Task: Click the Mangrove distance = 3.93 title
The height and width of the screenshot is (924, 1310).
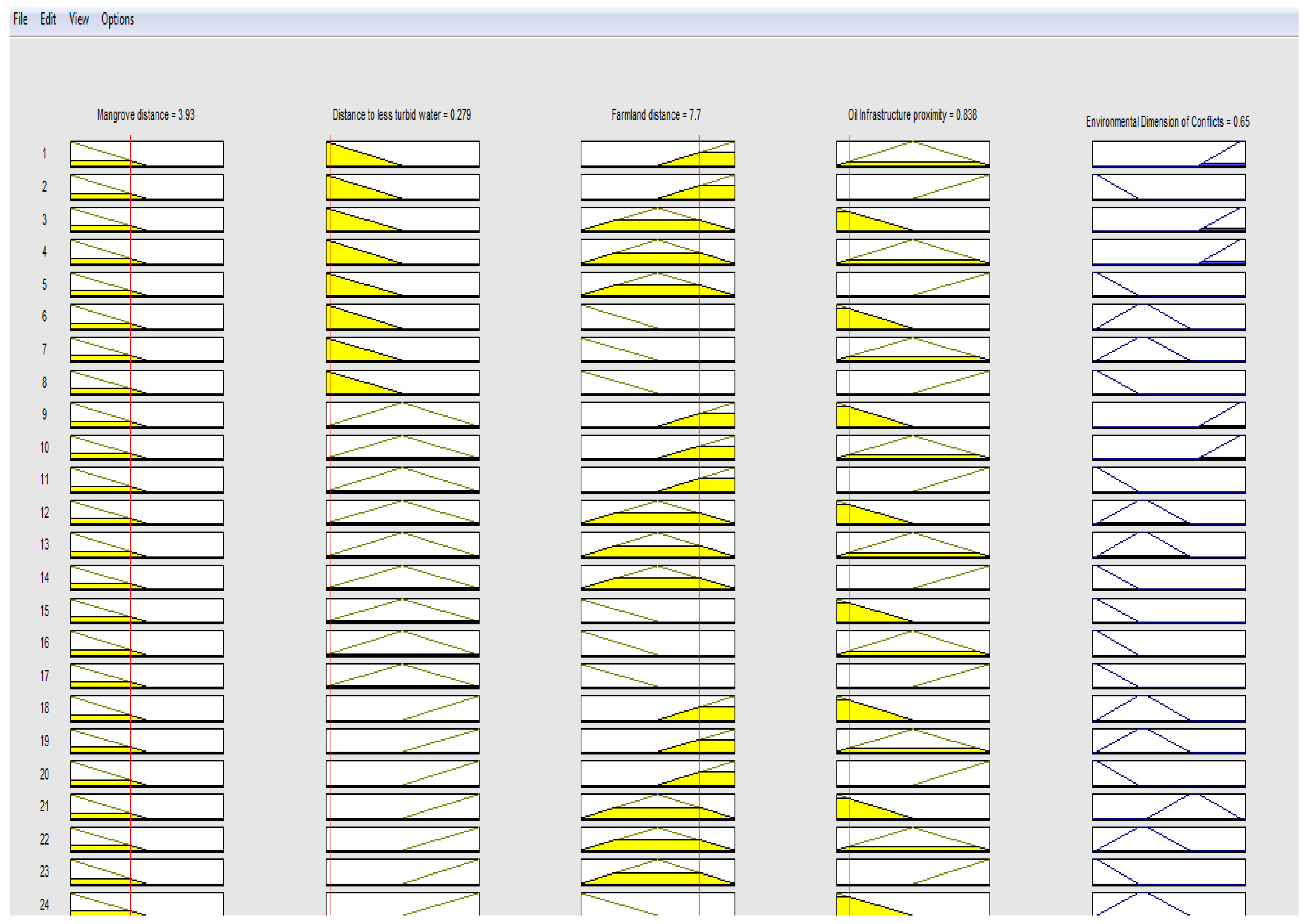Action: tap(146, 115)
